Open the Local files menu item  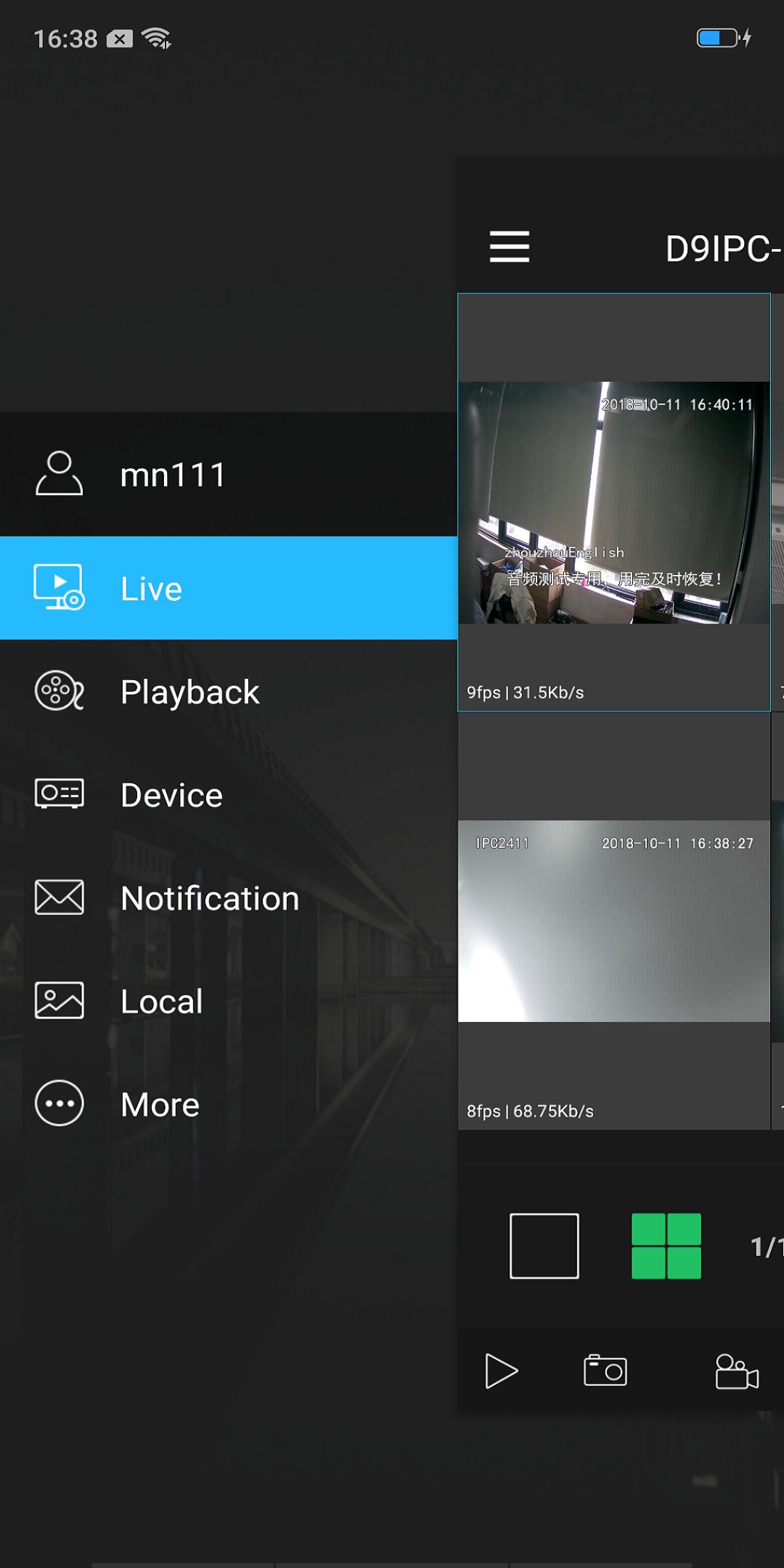[x=229, y=1000]
